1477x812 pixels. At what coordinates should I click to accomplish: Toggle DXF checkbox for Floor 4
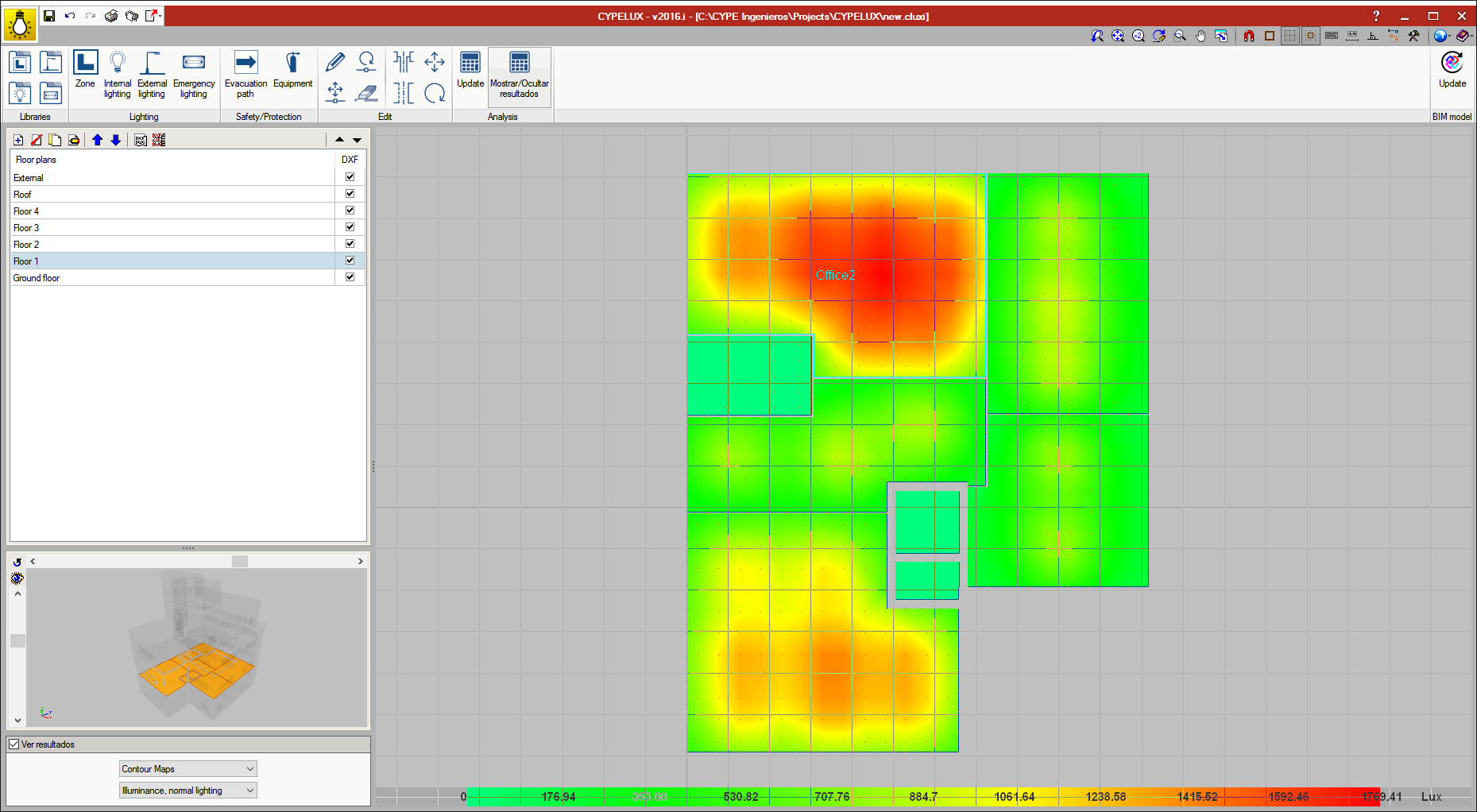[x=350, y=211]
